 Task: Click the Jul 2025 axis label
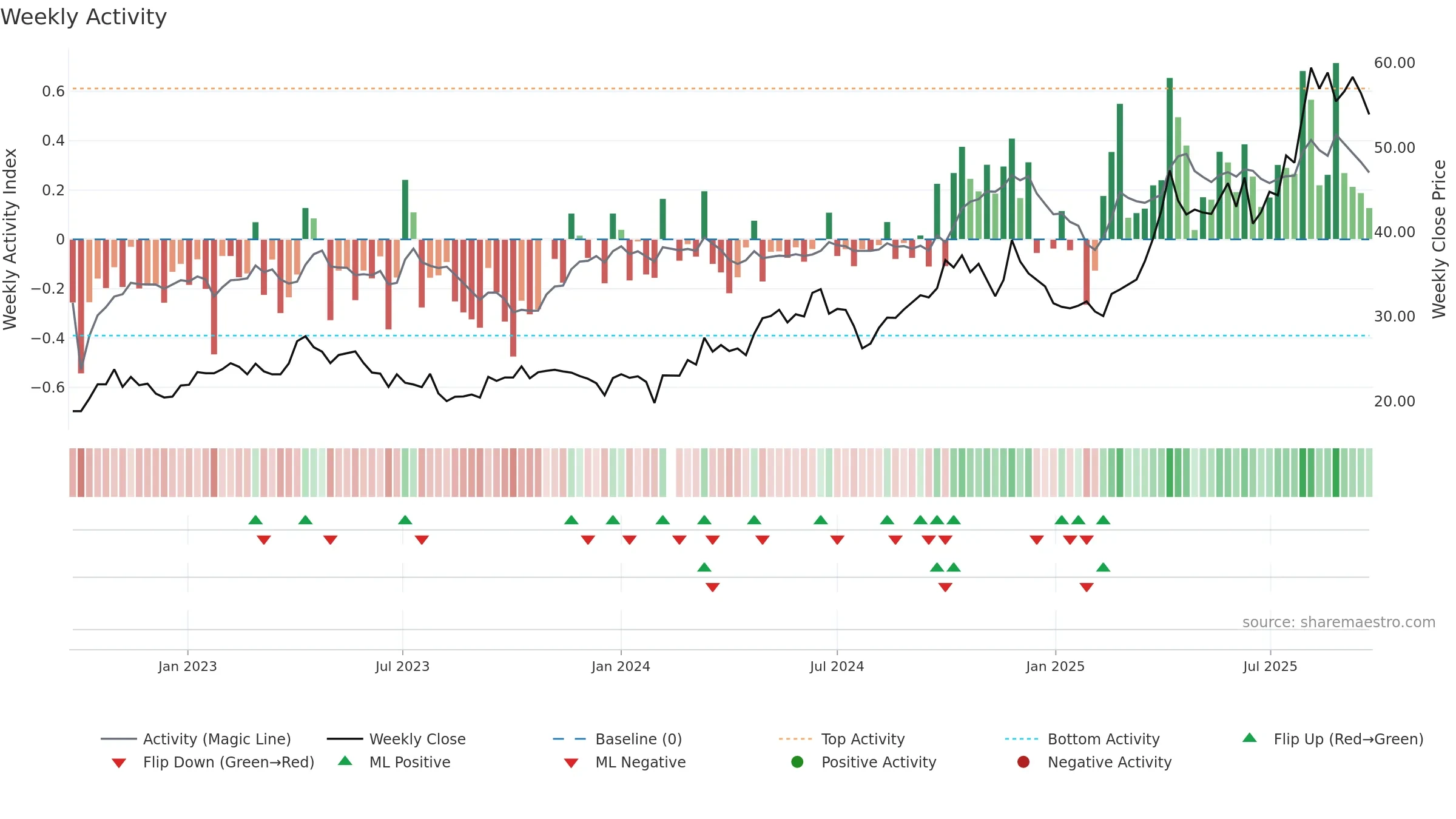tap(1270, 666)
